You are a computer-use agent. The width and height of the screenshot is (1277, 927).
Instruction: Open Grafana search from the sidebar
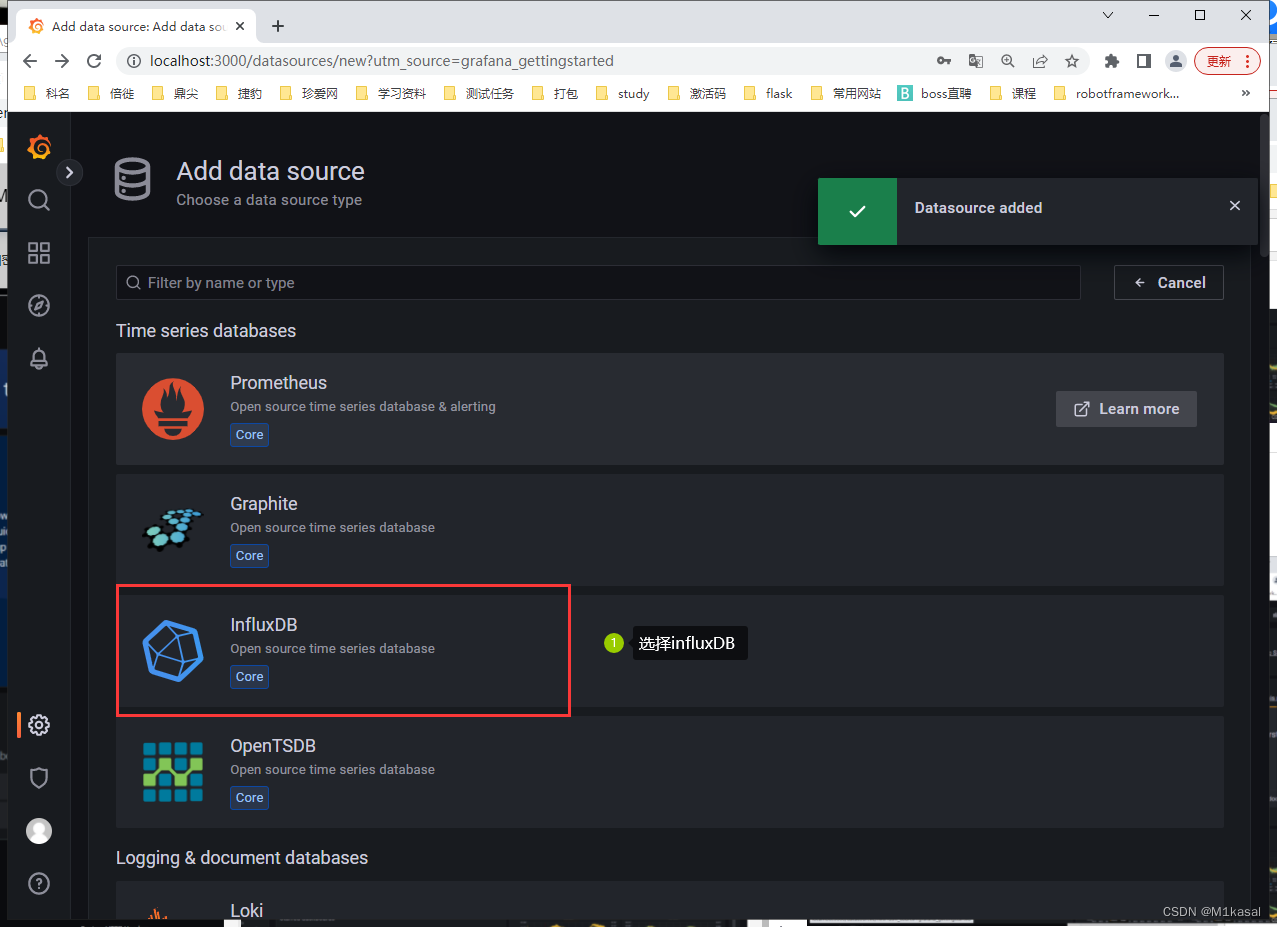coord(39,200)
